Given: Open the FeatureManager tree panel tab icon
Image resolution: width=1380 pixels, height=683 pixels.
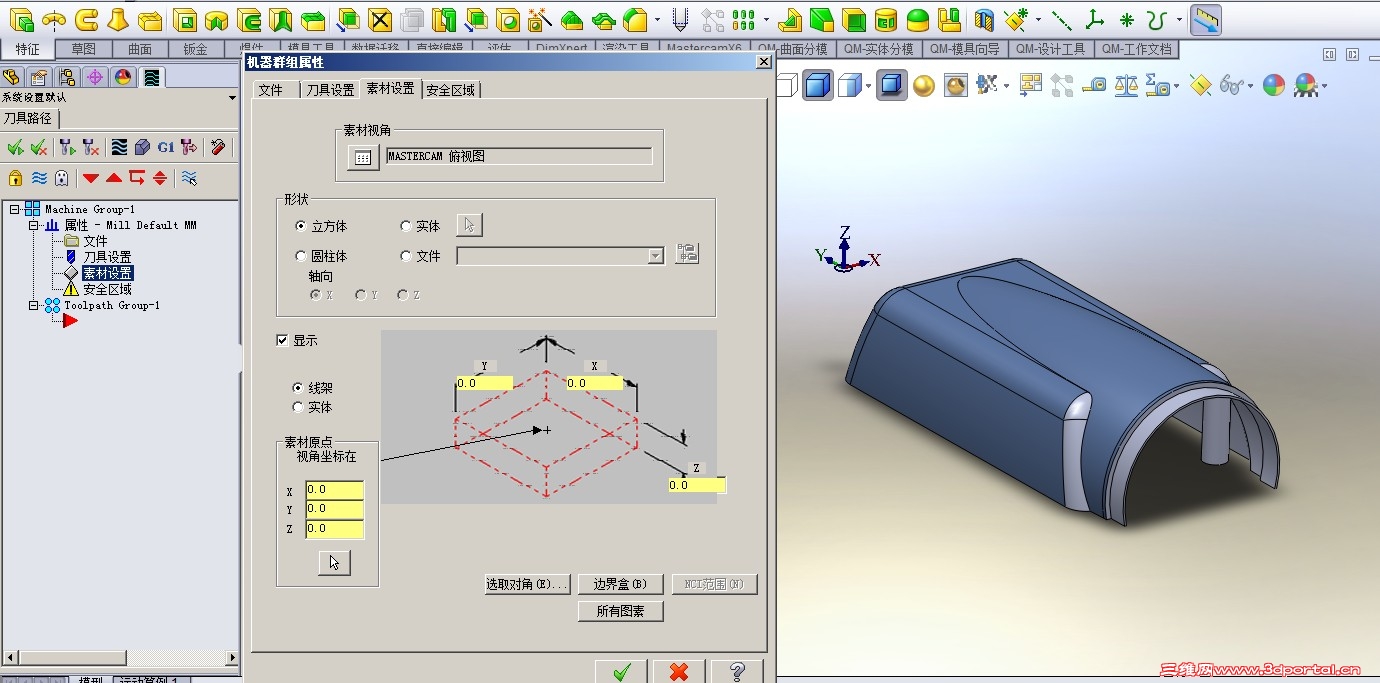Looking at the screenshot, I should [x=12, y=77].
